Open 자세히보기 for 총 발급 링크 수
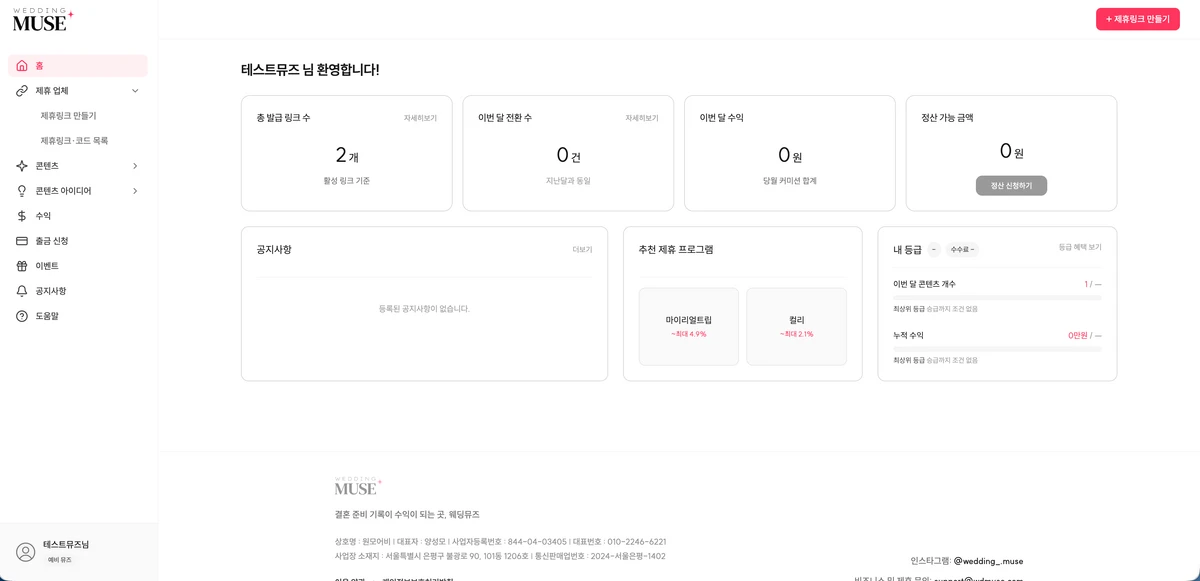The image size is (1200, 581). [x=420, y=118]
